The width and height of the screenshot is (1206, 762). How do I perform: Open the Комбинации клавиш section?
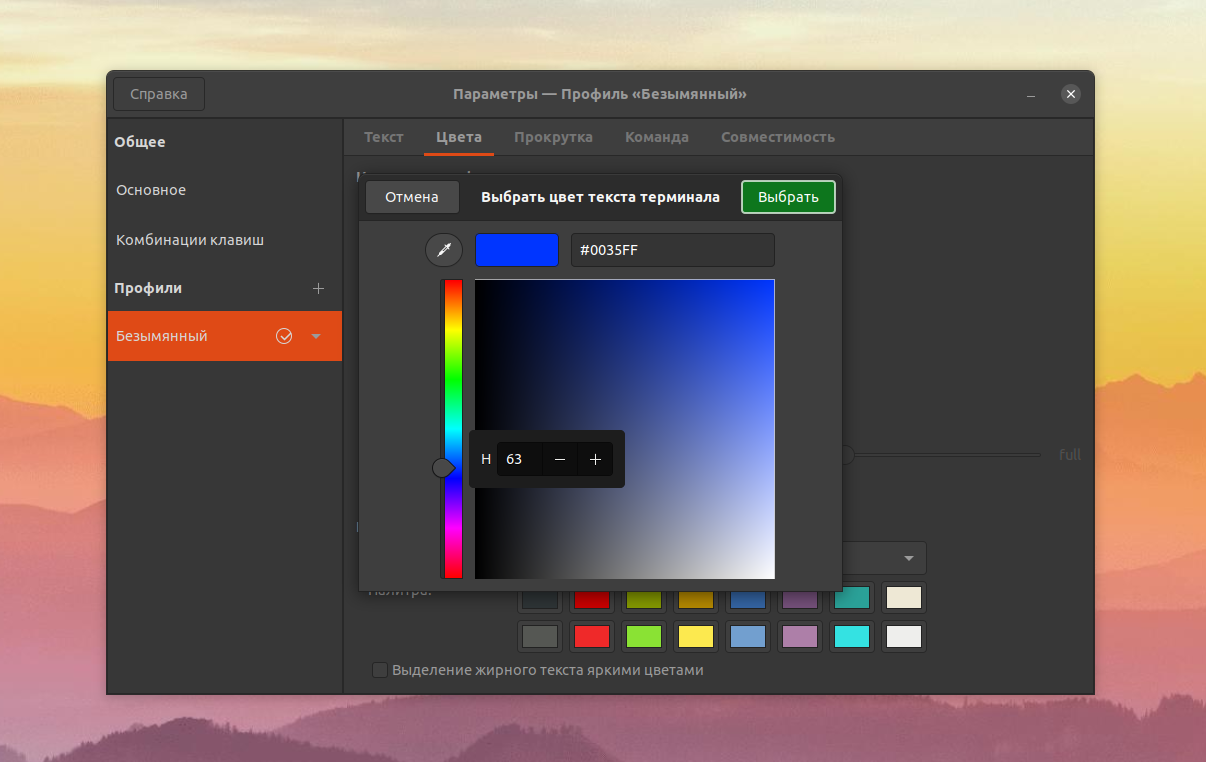pos(225,240)
